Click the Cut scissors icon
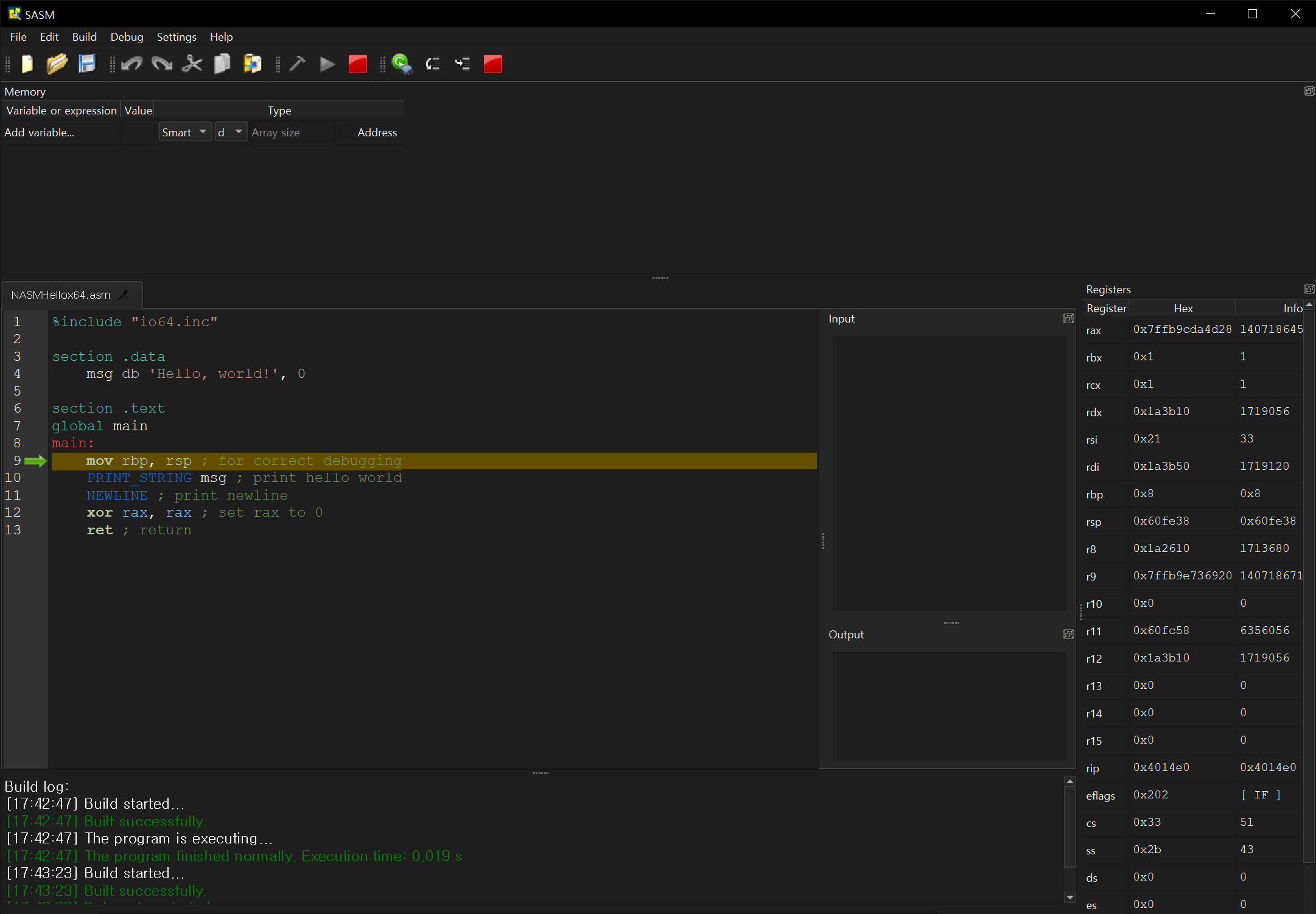The image size is (1316, 914). [192, 64]
